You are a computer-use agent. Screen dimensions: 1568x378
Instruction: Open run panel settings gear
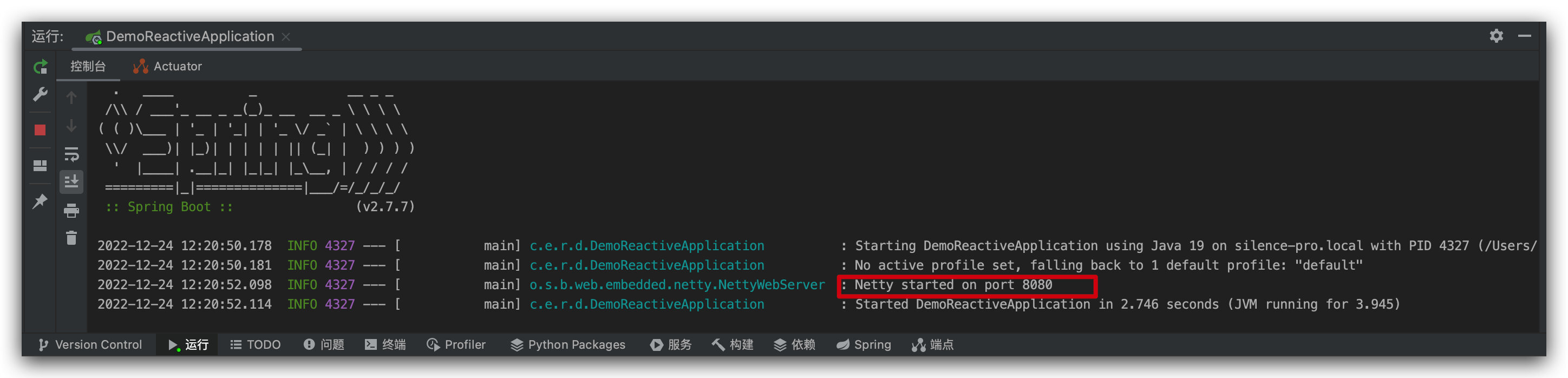[1496, 36]
